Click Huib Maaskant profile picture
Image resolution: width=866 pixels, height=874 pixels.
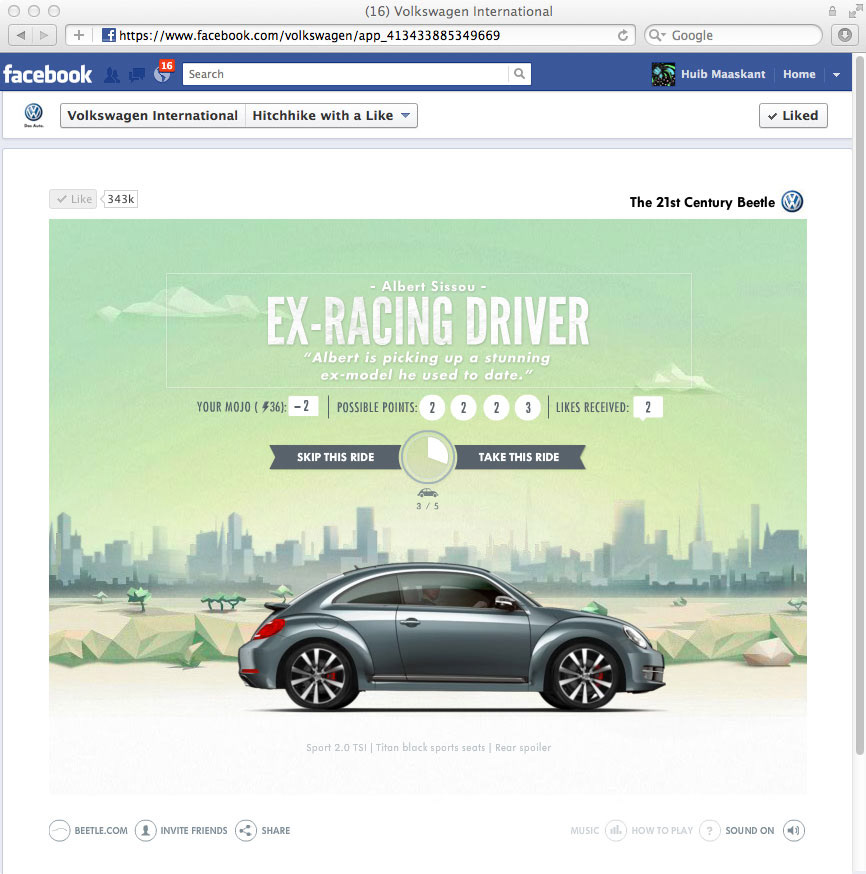coord(663,74)
